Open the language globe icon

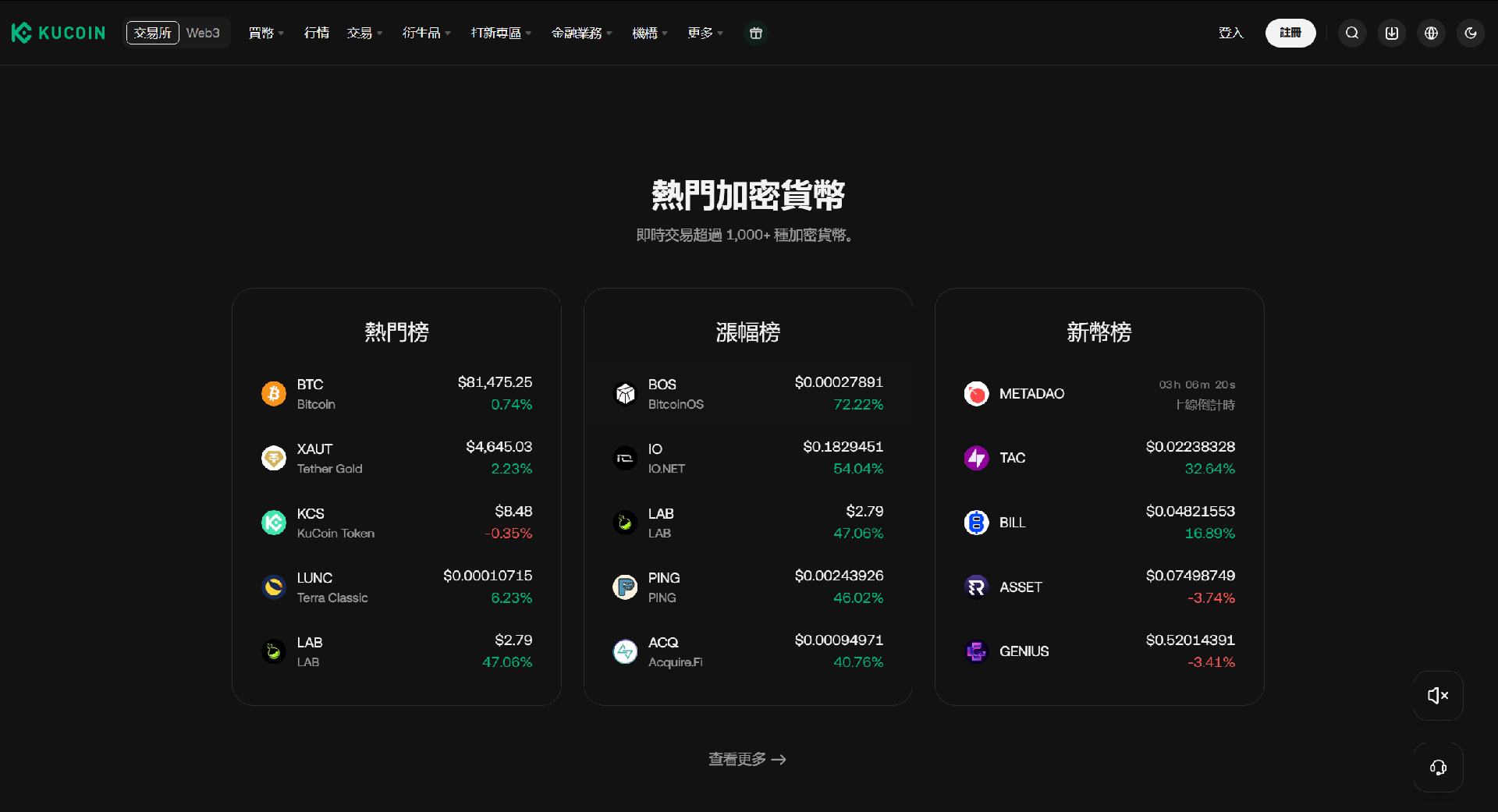tap(1431, 33)
